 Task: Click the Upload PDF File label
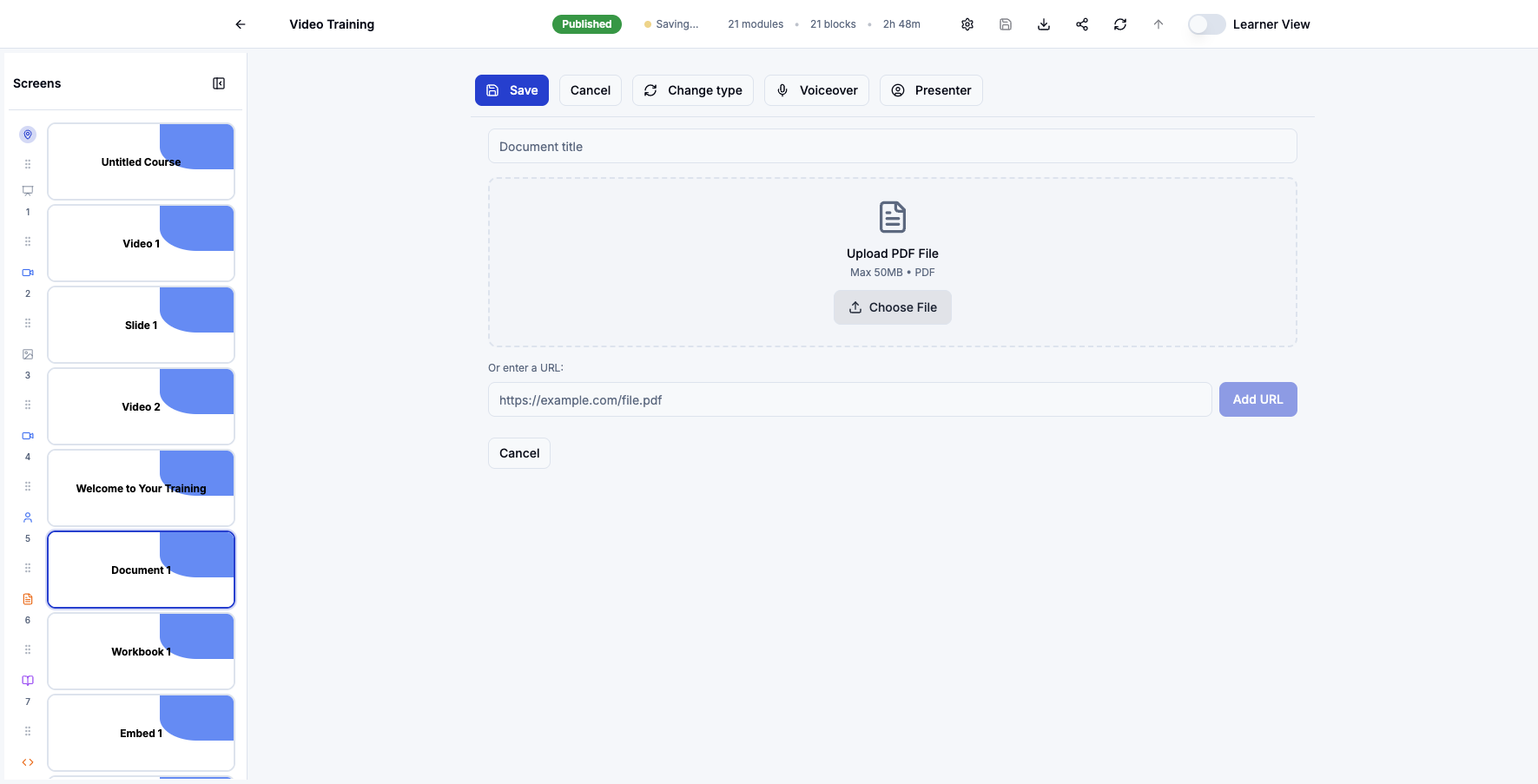pyautogui.click(x=893, y=254)
